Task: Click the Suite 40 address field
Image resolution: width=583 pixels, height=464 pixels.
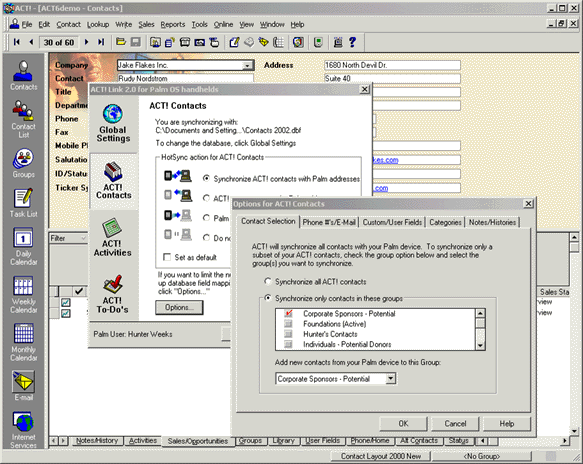Action: click(392, 78)
